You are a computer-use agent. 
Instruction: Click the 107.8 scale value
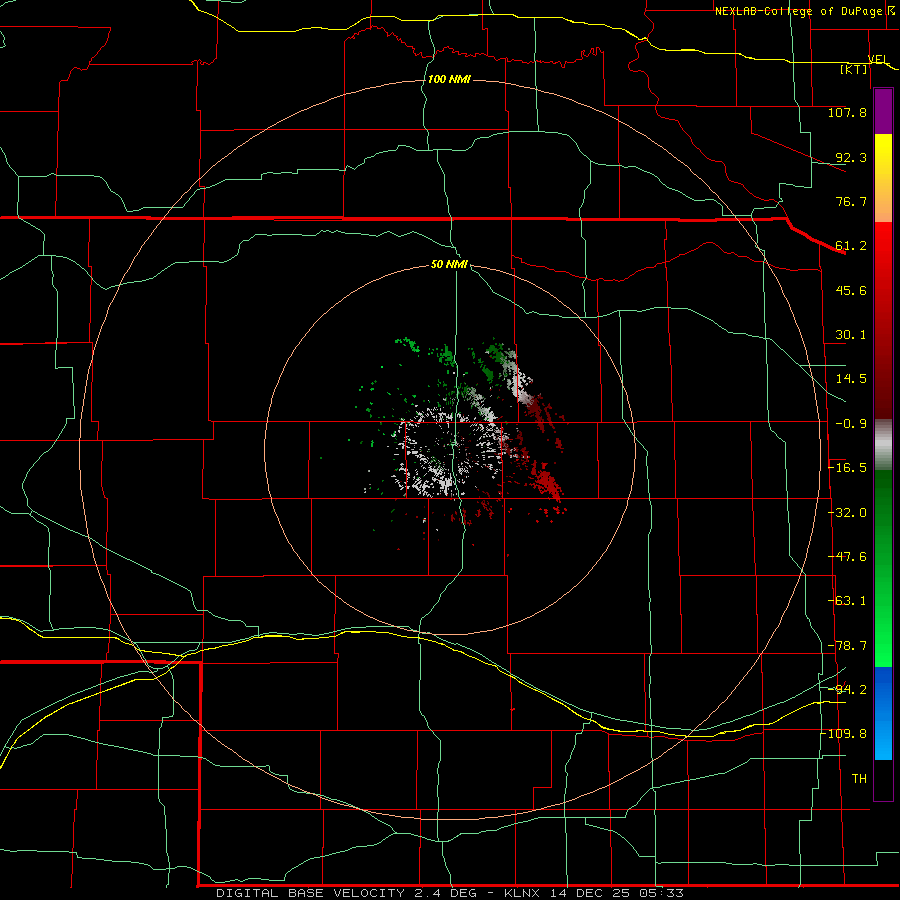[847, 112]
